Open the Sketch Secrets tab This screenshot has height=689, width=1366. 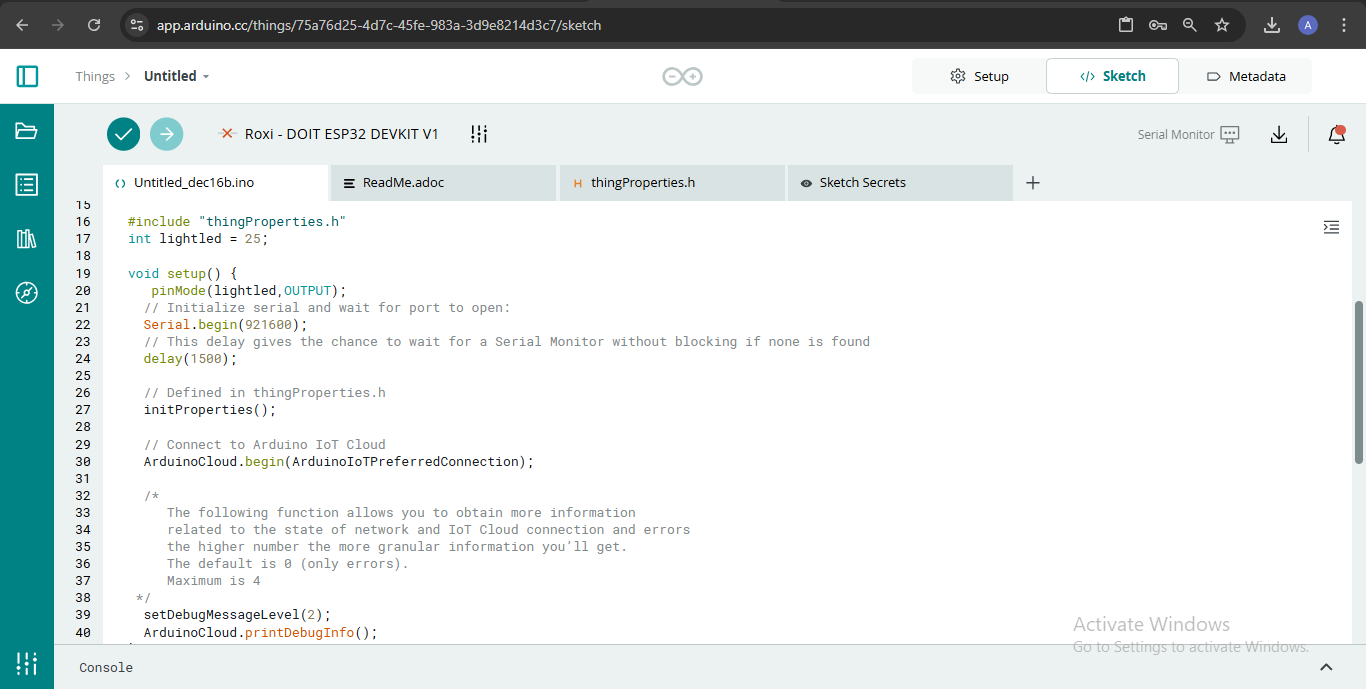click(x=900, y=183)
